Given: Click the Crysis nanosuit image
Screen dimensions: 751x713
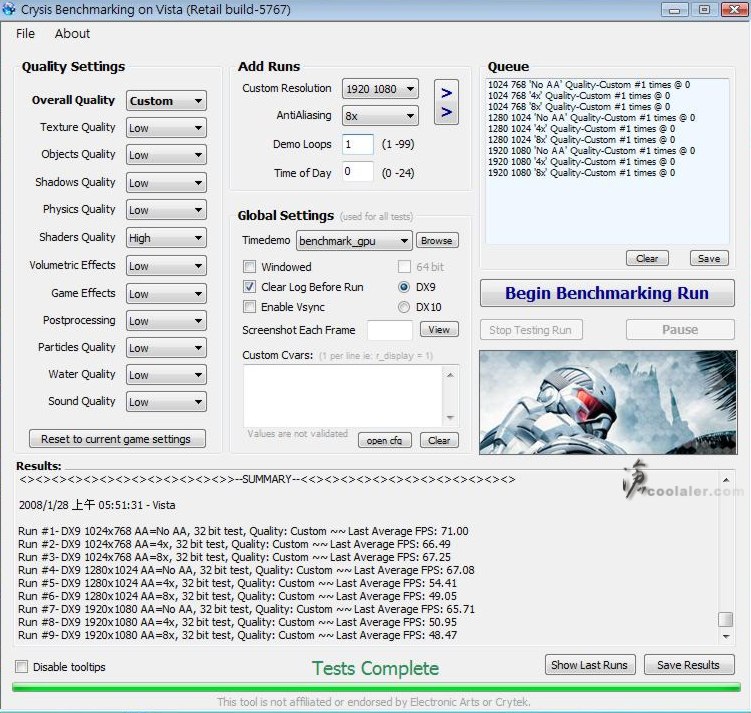Looking at the screenshot, I should click(608, 402).
